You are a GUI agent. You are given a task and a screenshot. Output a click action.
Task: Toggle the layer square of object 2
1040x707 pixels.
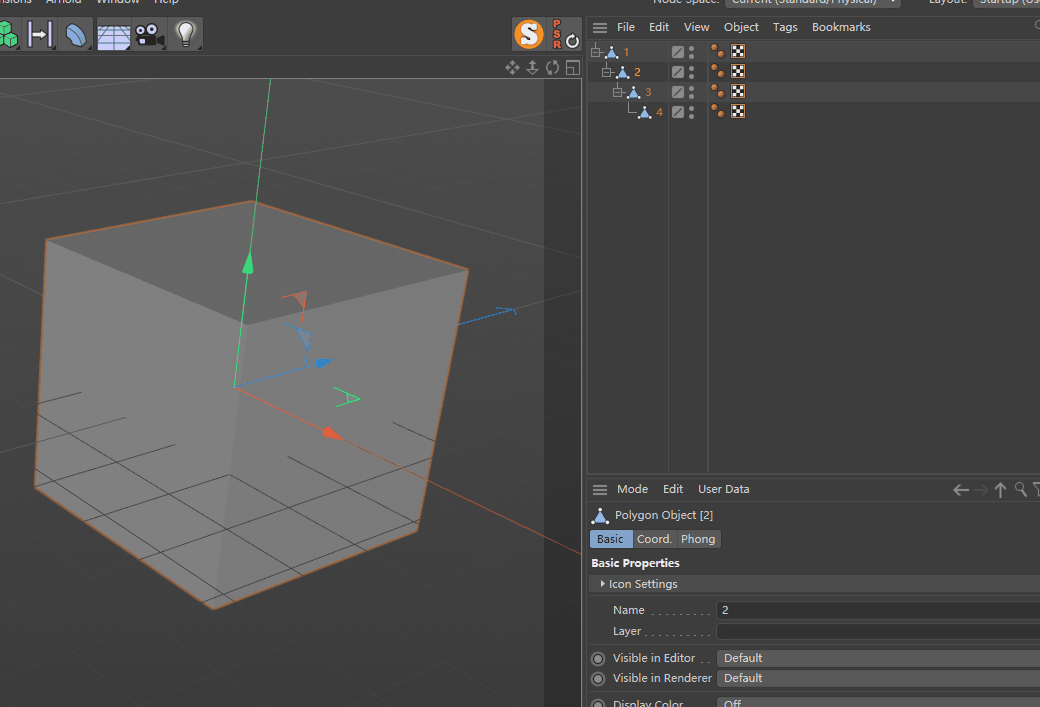pos(677,72)
